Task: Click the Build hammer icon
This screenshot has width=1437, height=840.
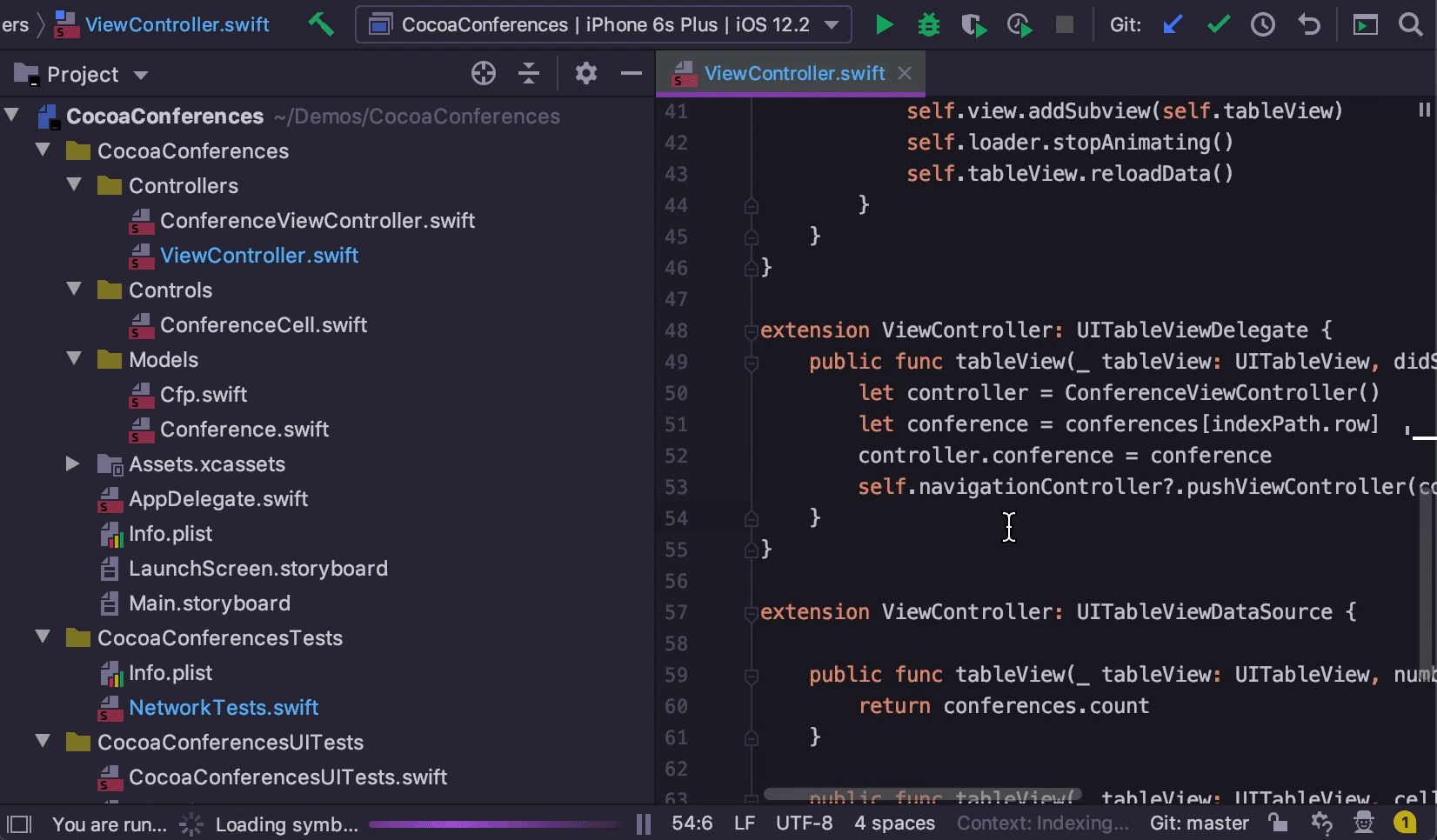Action: click(321, 24)
